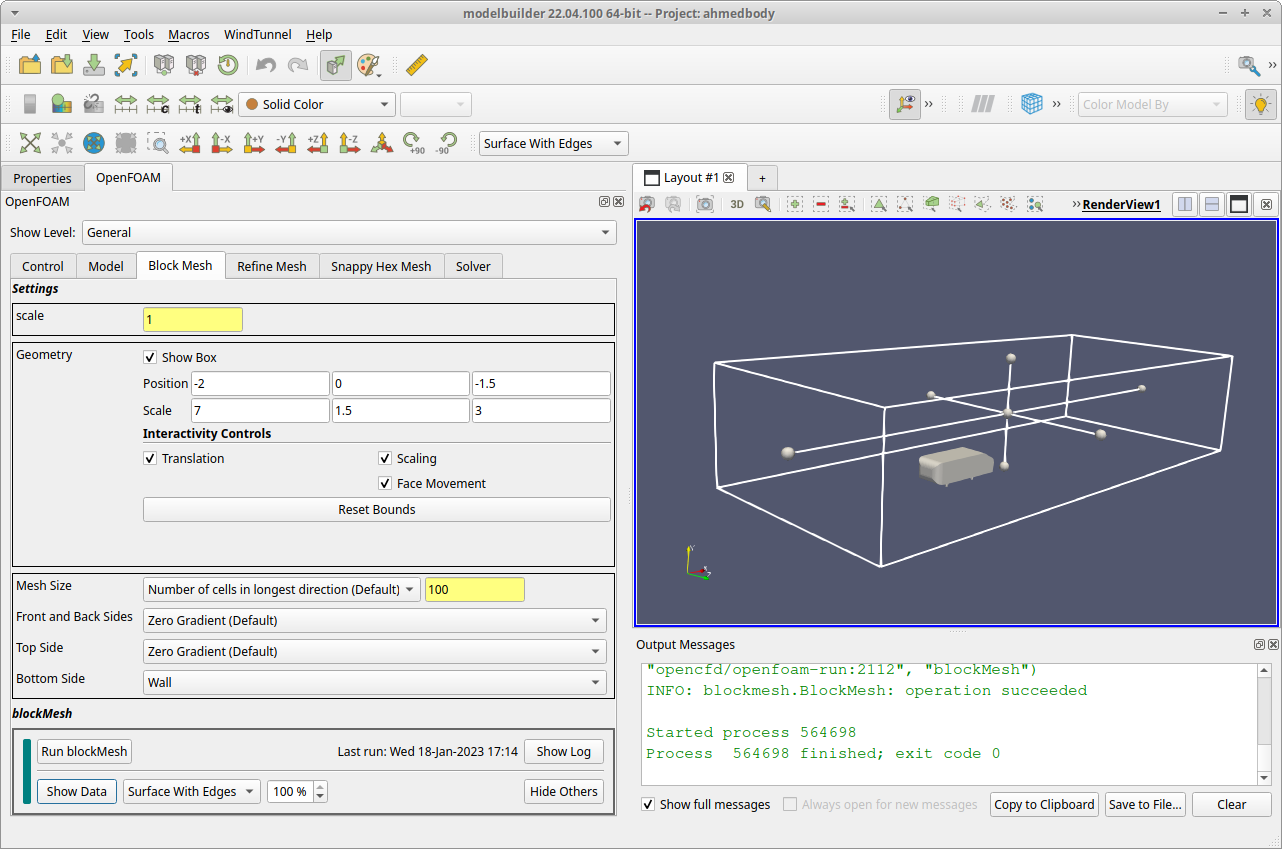Click the reset camera arrows icon
The height and width of the screenshot is (849, 1282).
[30, 143]
